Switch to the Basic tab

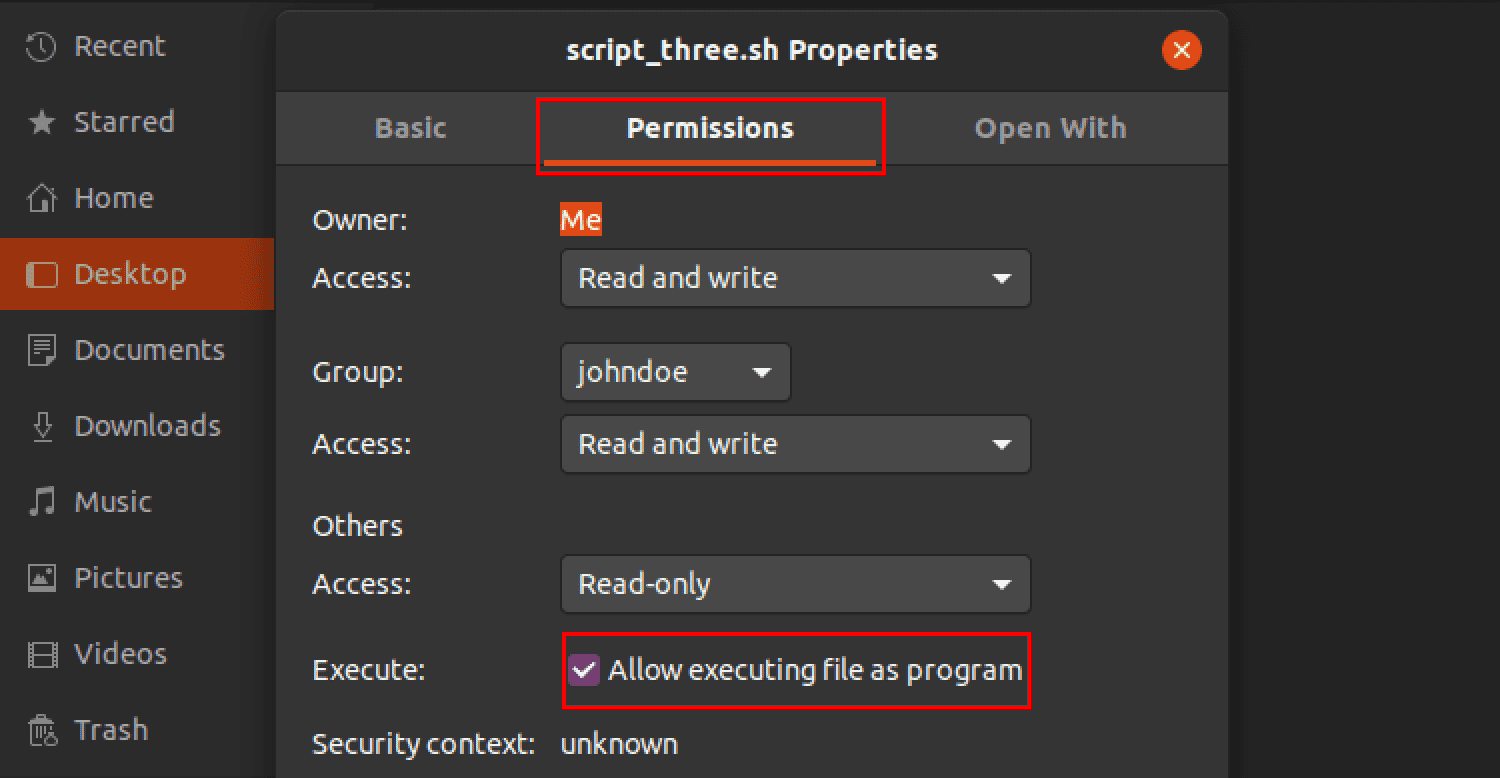410,128
